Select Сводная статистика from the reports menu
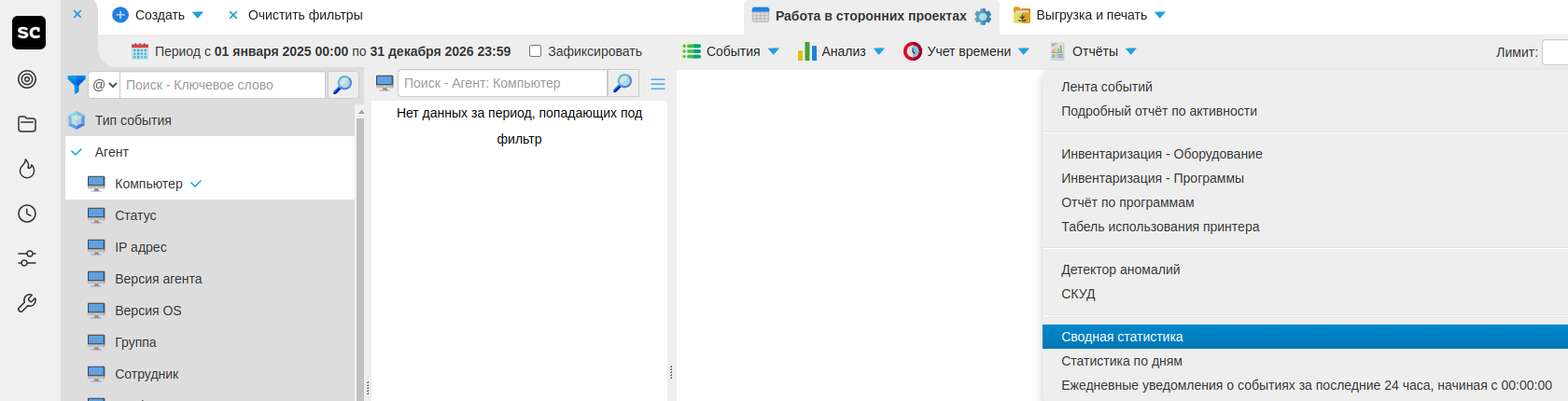The image size is (1568, 401). 1122,337
